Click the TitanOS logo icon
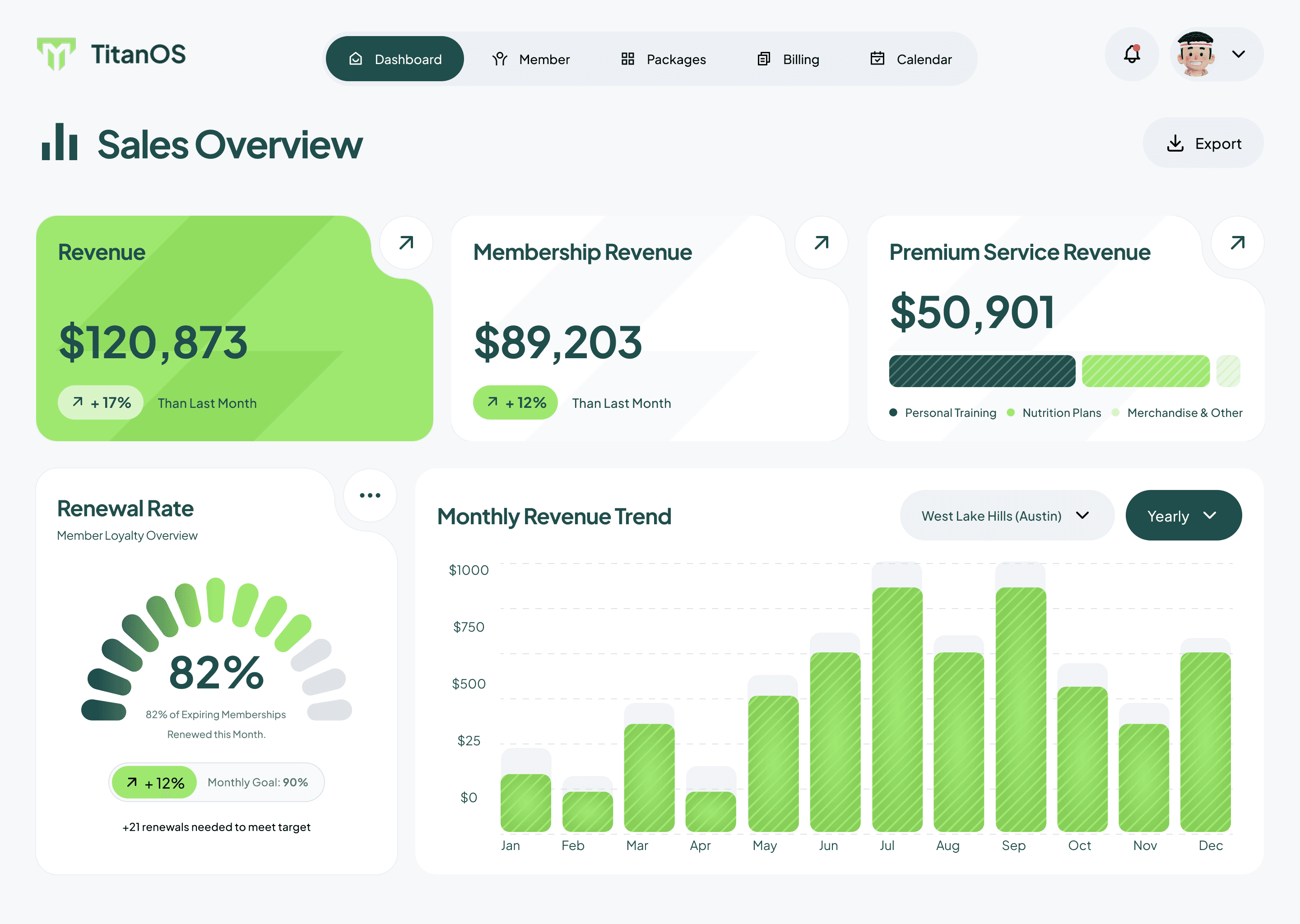The image size is (1300, 924). click(56, 54)
